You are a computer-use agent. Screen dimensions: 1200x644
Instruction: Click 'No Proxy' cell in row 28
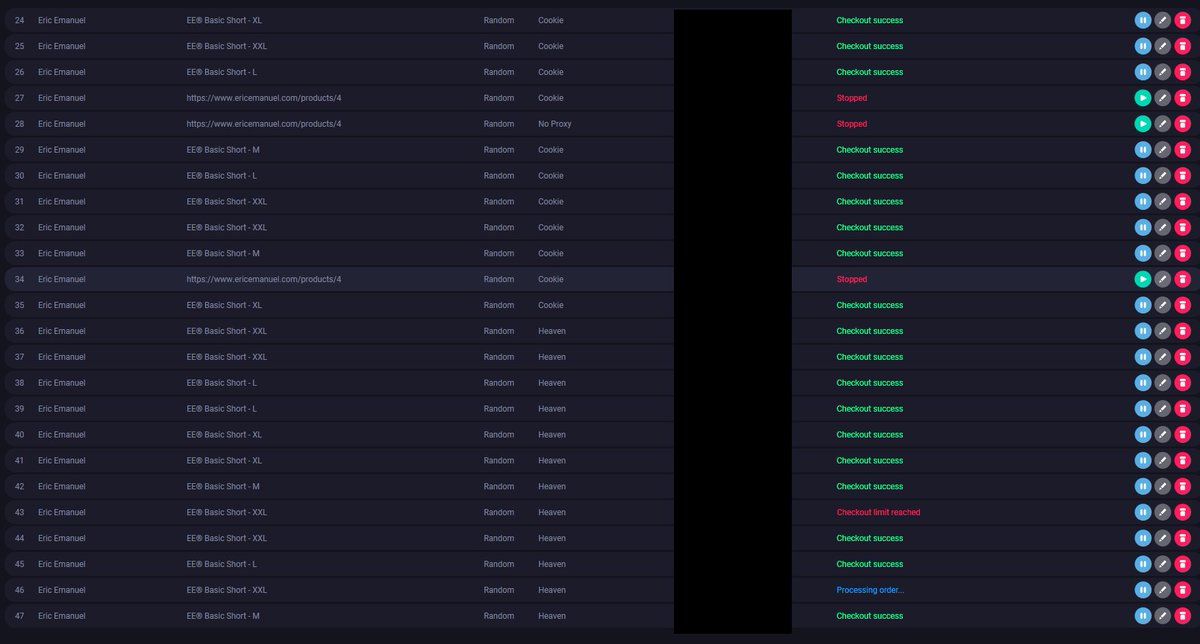(x=555, y=124)
